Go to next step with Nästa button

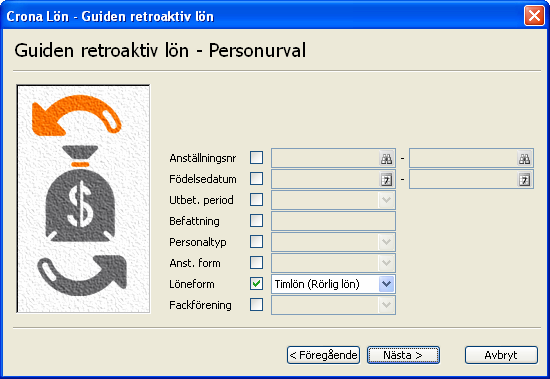pos(403,355)
